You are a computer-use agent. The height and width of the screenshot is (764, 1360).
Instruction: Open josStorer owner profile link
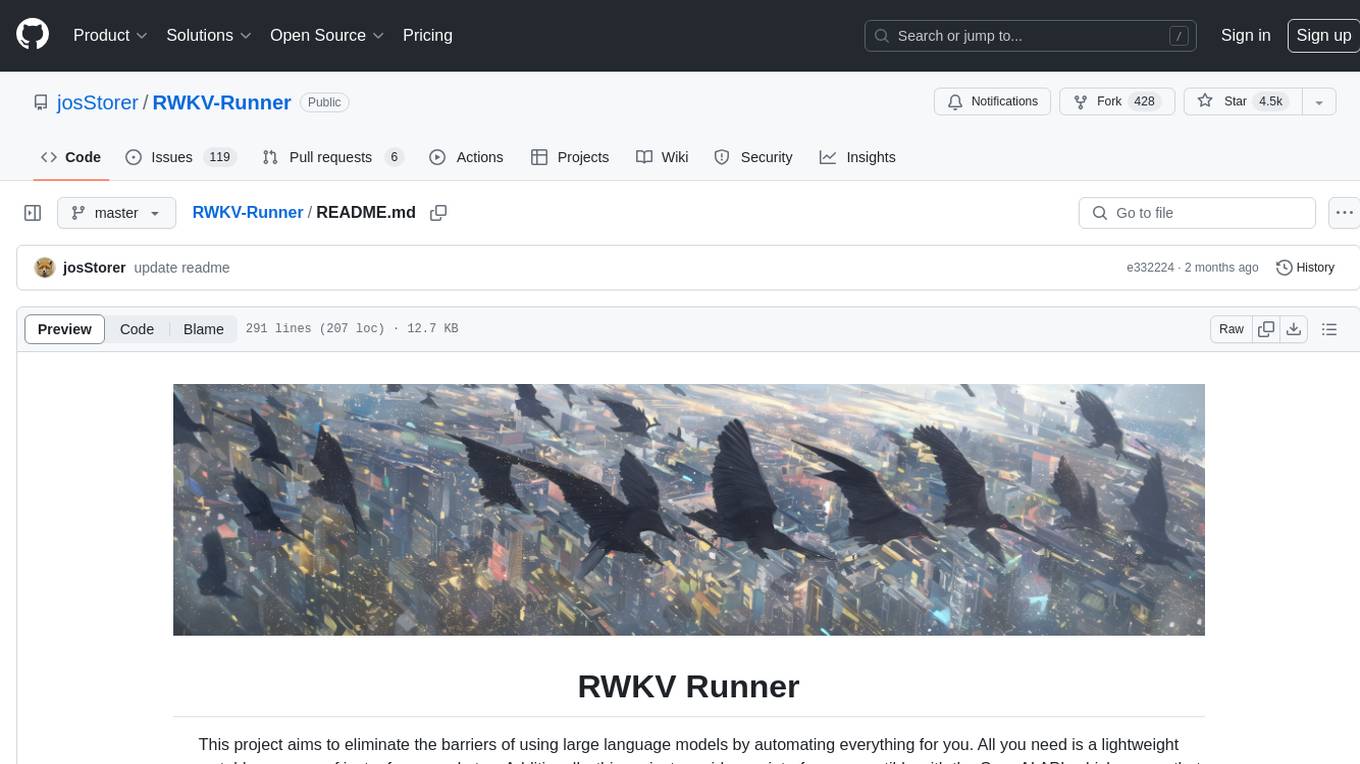(98, 102)
